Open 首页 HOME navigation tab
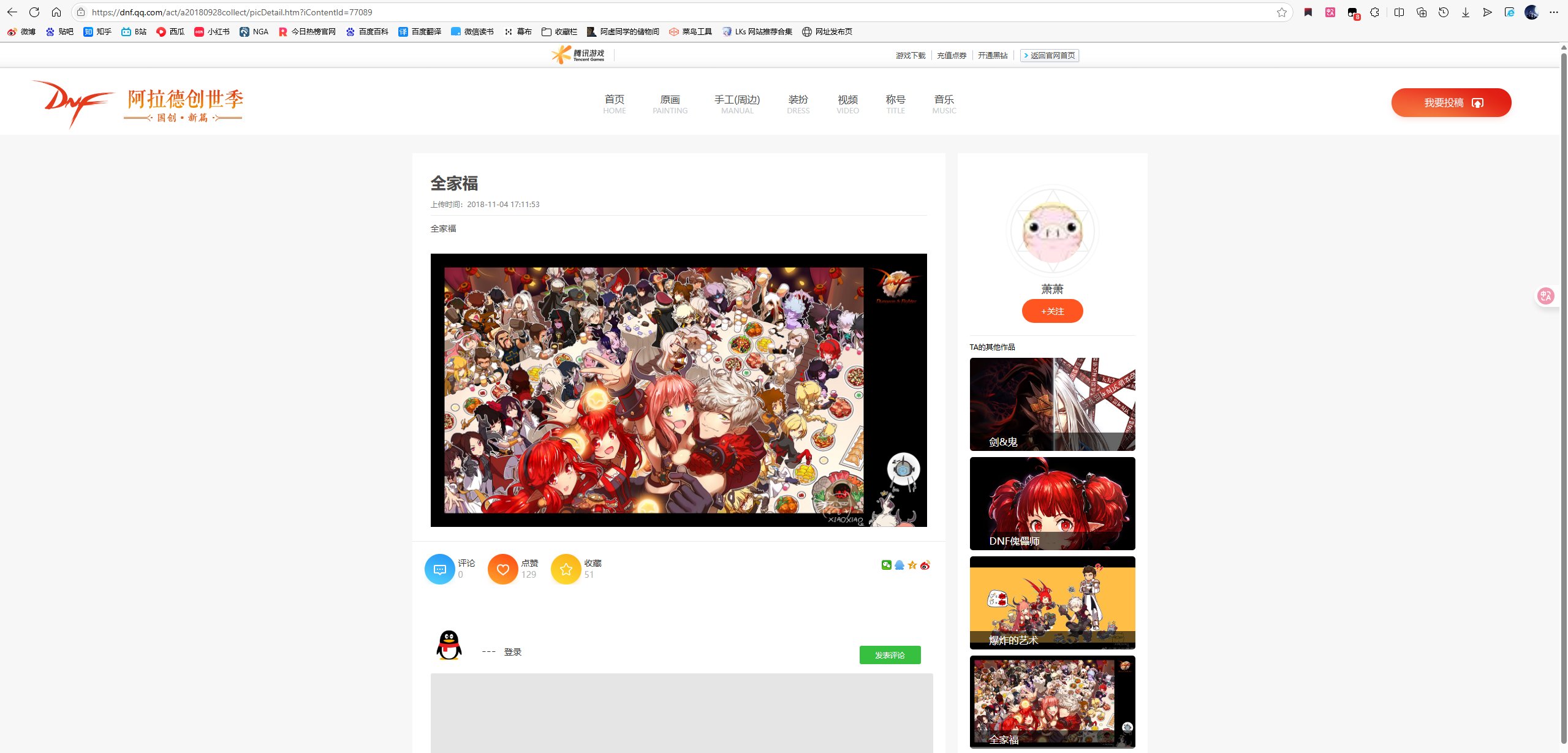The height and width of the screenshot is (753, 1568). tap(615, 104)
